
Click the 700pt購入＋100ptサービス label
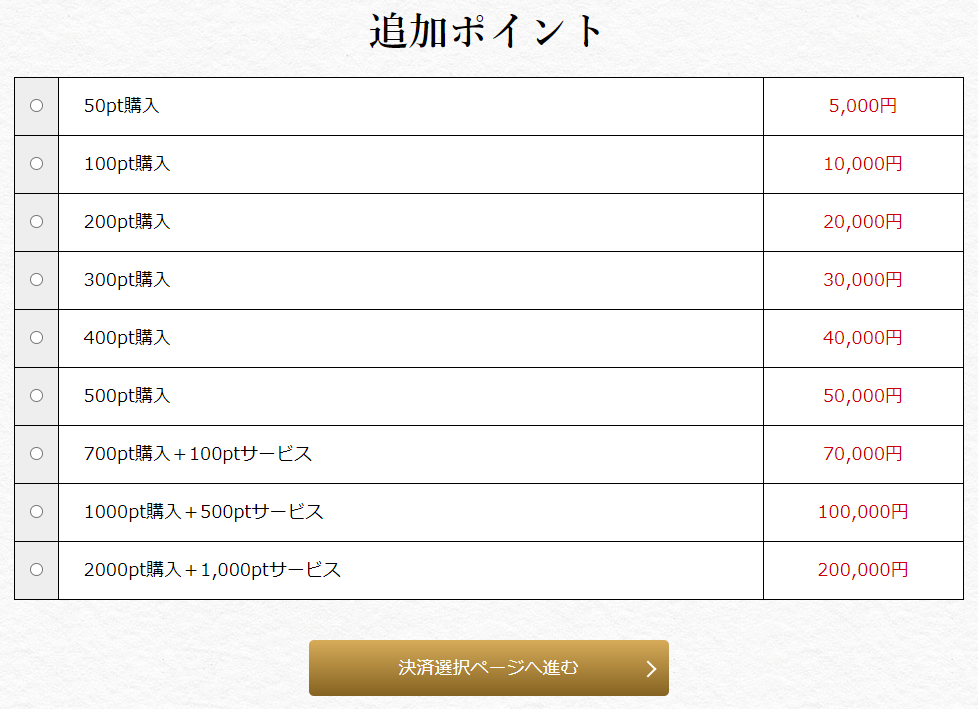pos(198,453)
